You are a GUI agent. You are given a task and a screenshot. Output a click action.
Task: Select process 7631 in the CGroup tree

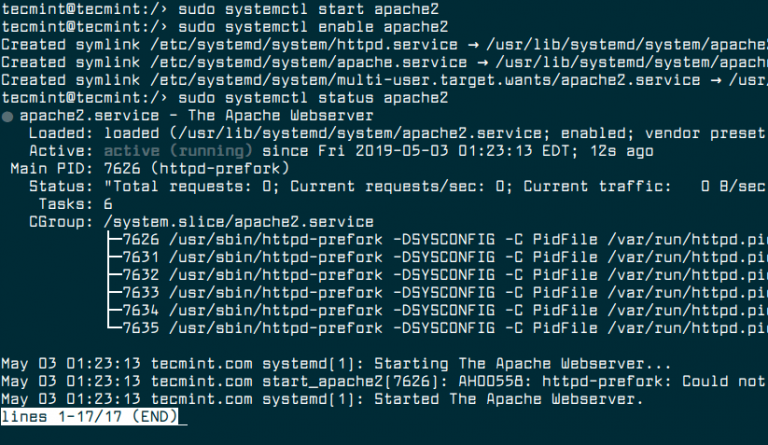click(139, 256)
